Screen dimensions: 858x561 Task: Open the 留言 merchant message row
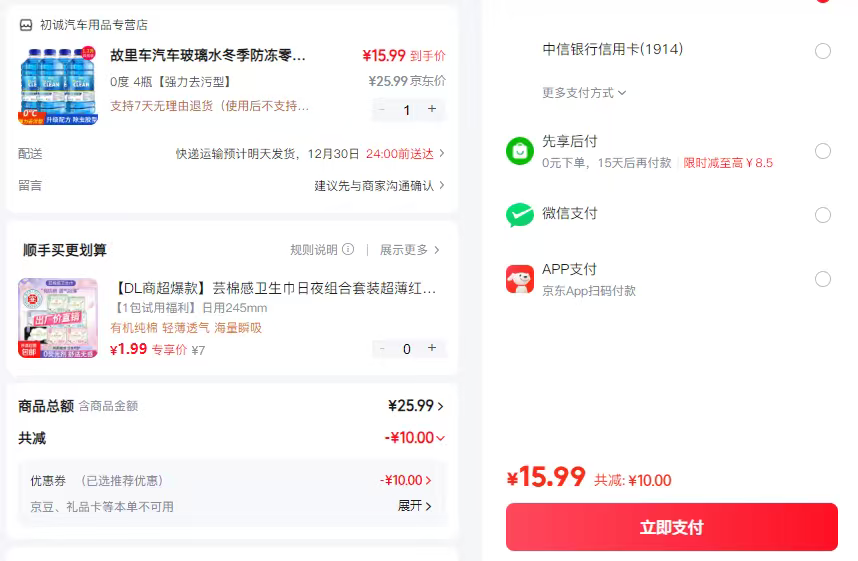(x=380, y=185)
